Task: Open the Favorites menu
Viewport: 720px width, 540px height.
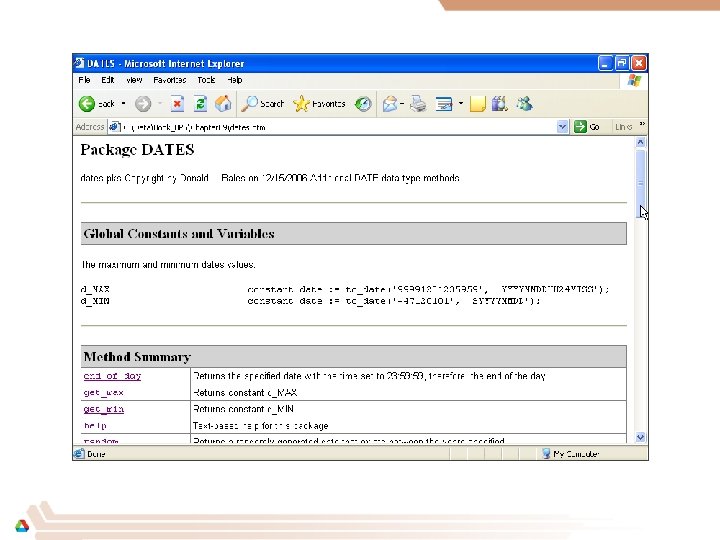Action: tap(169, 80)
